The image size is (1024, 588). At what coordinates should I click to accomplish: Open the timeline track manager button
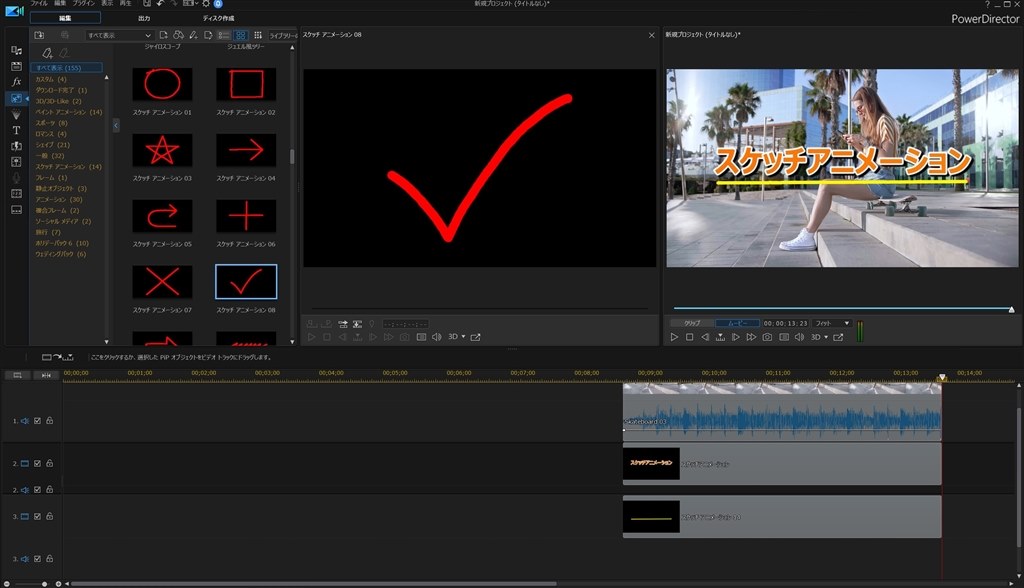(18, 375)
